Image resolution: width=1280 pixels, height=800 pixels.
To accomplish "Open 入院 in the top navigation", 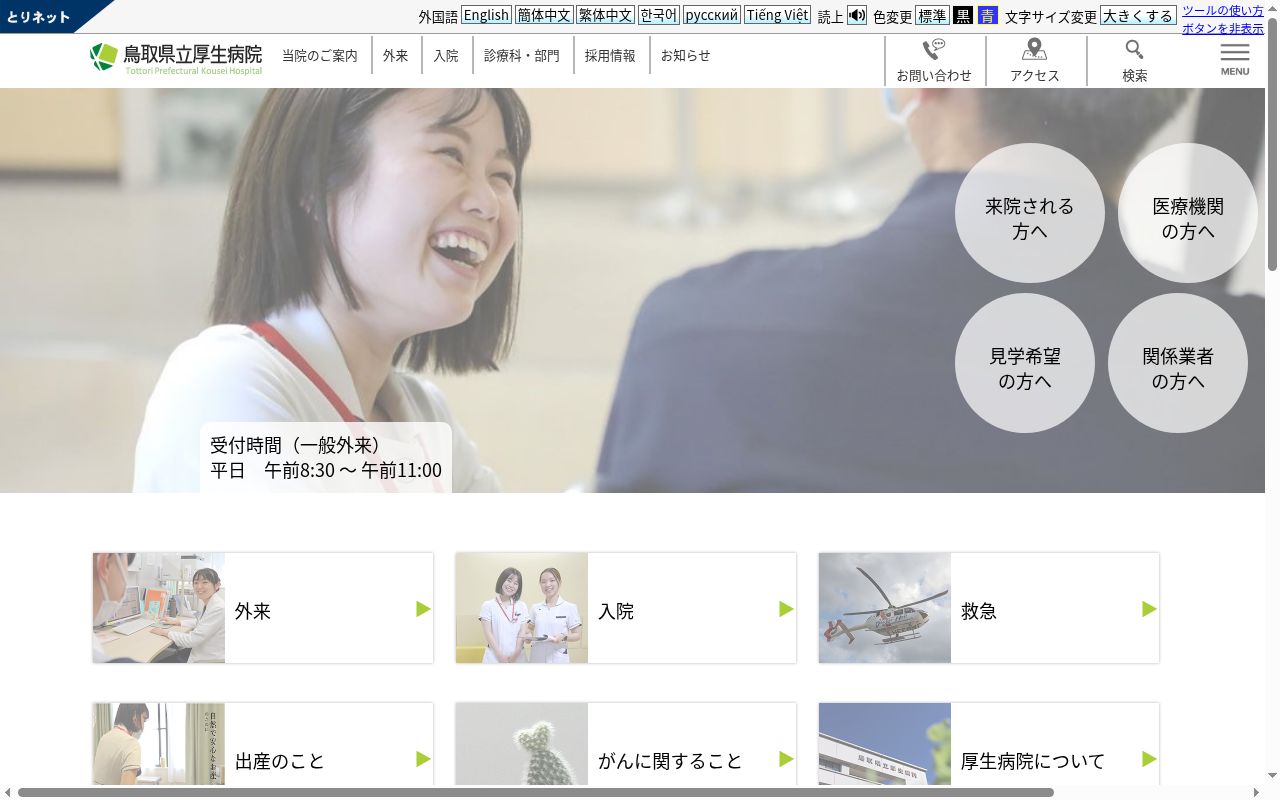I will (x=446, y=56).
